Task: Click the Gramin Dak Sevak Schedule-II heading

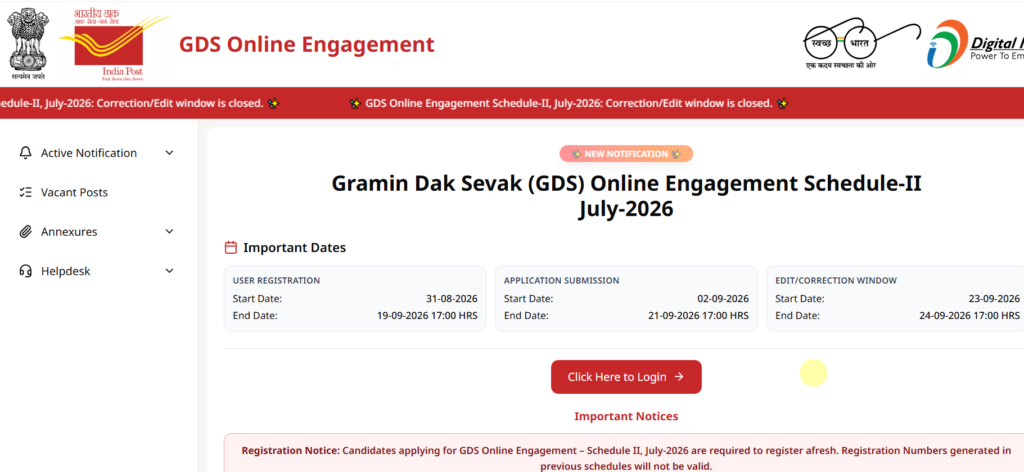Action: point(626,196)
